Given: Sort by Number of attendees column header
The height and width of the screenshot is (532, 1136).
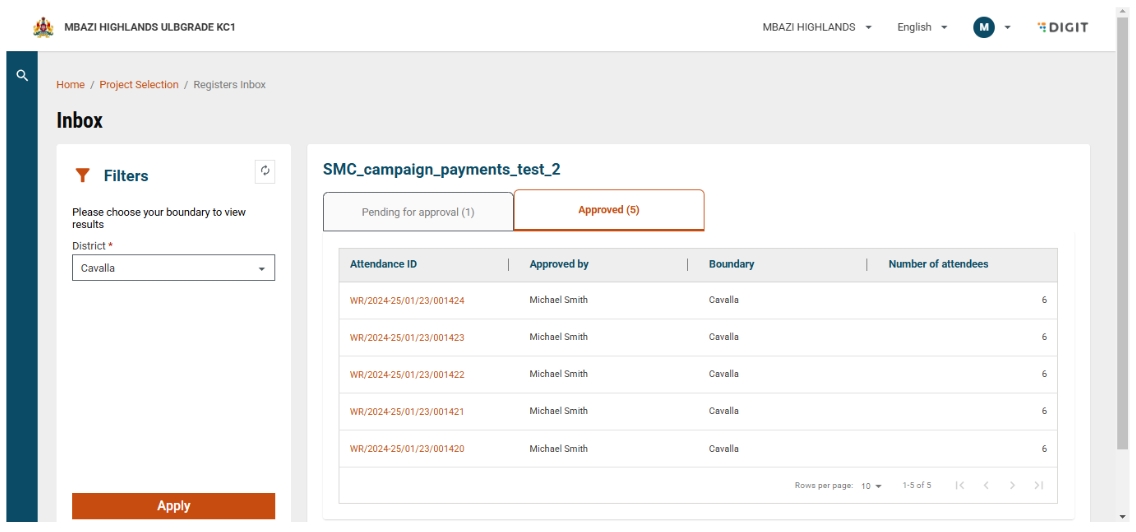Looking at the screenshot, I should click(x=939, y=264).
